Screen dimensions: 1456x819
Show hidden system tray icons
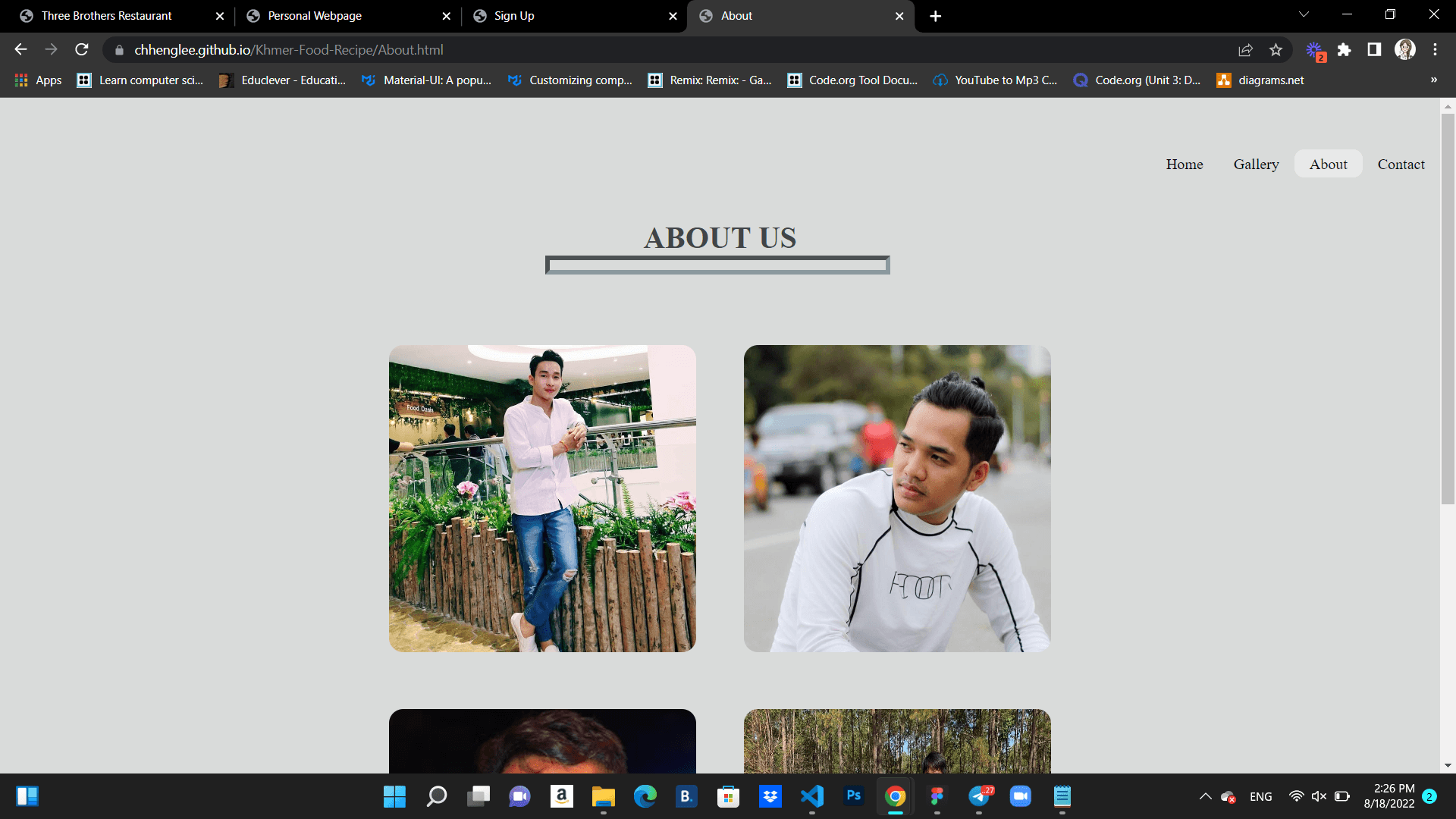click(x=1205, y=796)
